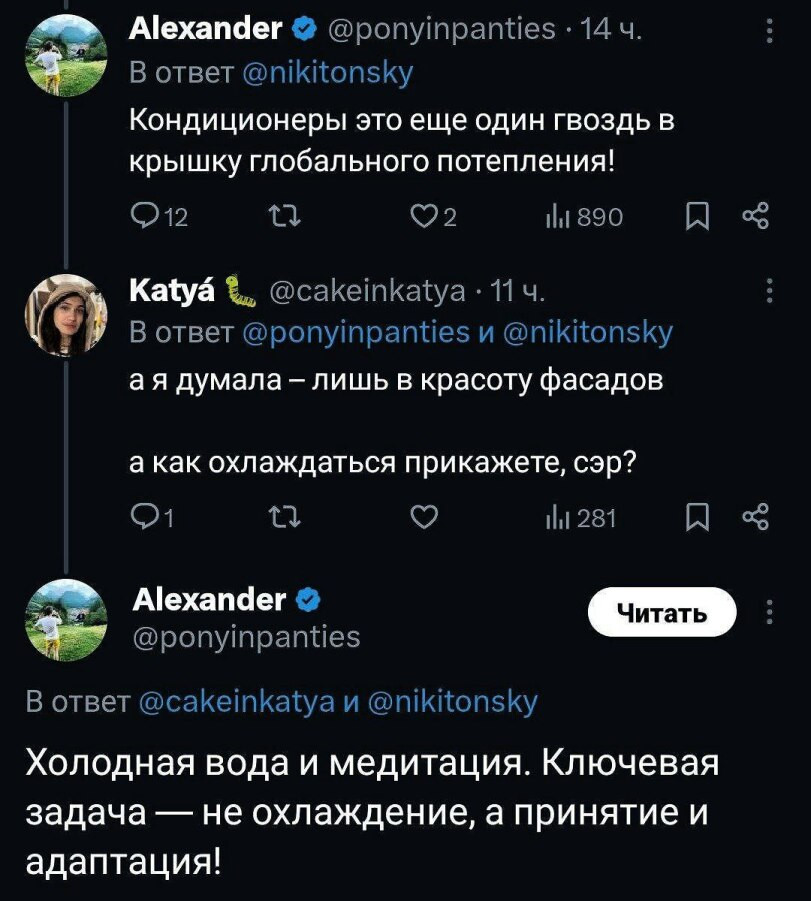Open more options for Alexander's first tweet
This screenshot has height=901, width=811.
coord(768,32)
